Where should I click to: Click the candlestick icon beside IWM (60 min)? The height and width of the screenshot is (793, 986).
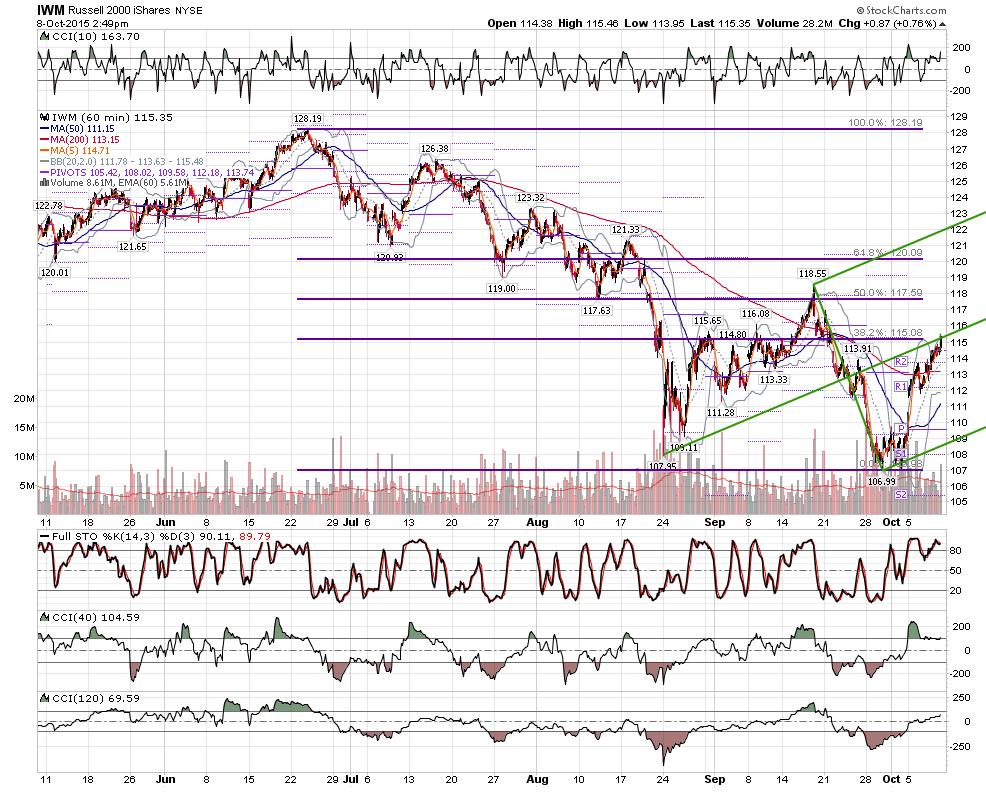(x=44, y=117)
